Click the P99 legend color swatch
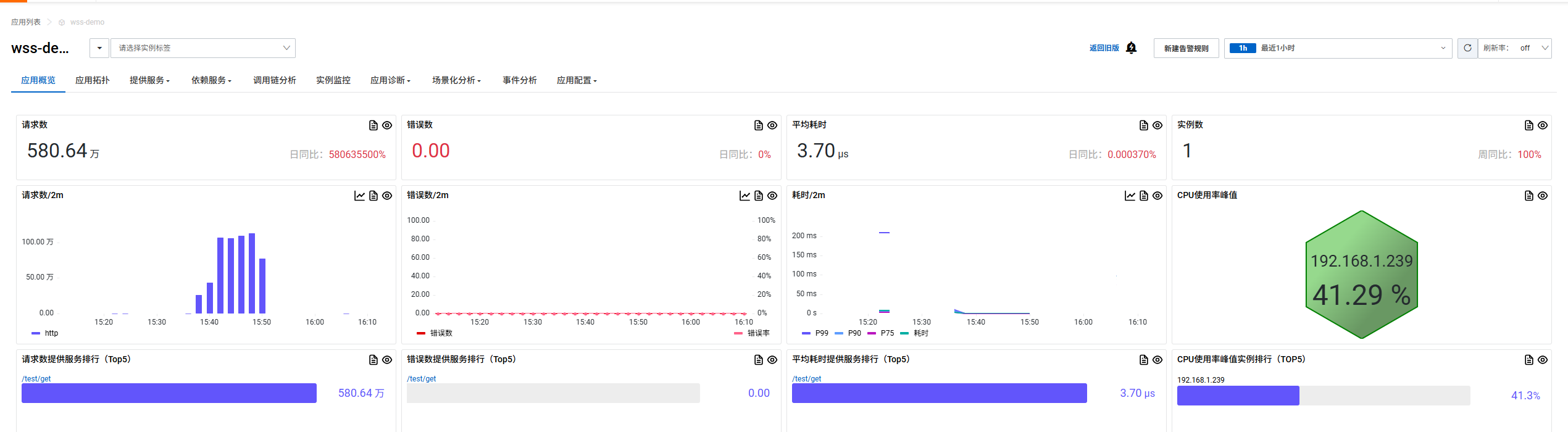 coord(806,333)
